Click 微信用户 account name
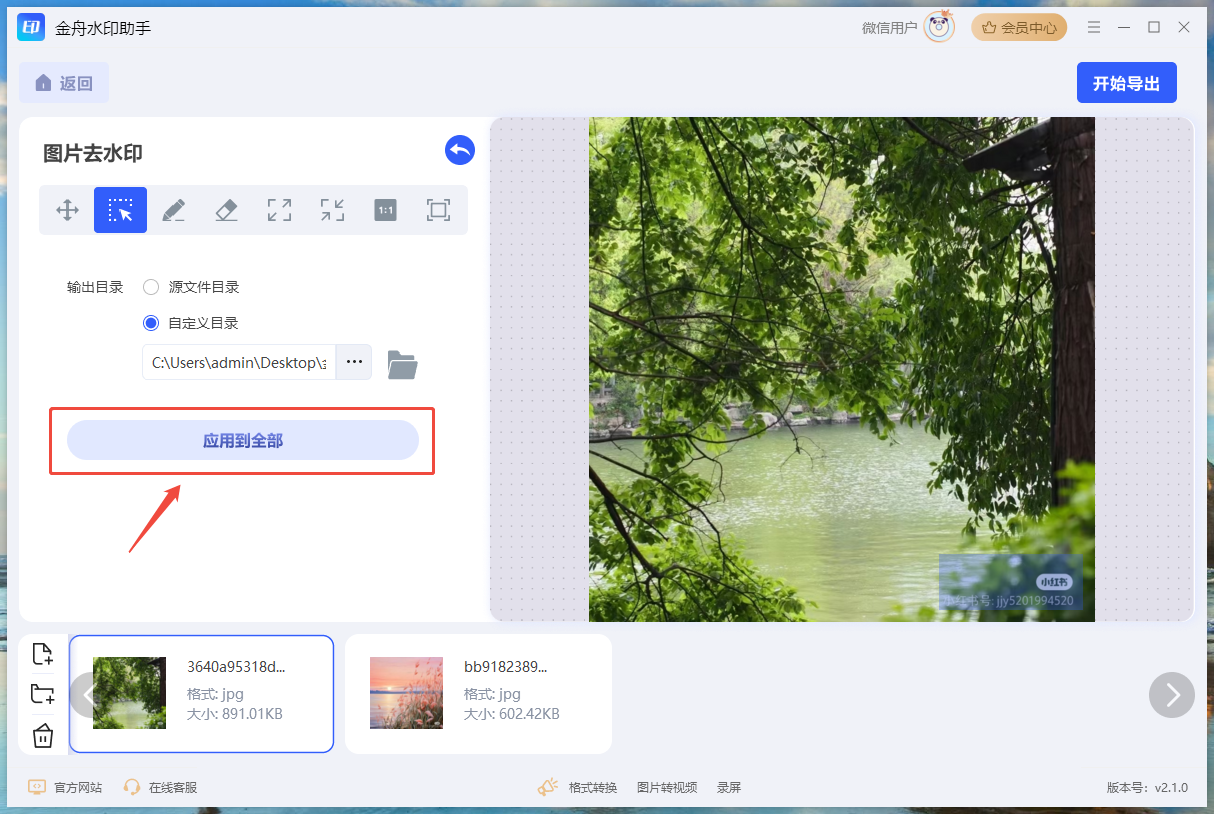The height and width of the screenshot is (814, 1214). point(889,28)
